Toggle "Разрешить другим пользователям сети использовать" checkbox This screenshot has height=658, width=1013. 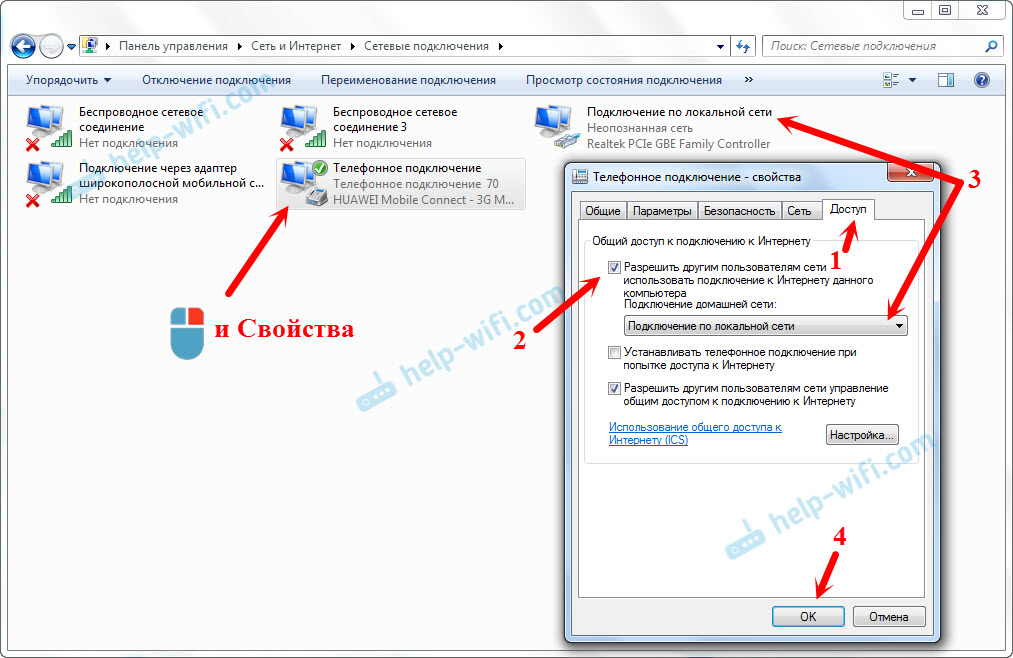click(x=614, y=267)
